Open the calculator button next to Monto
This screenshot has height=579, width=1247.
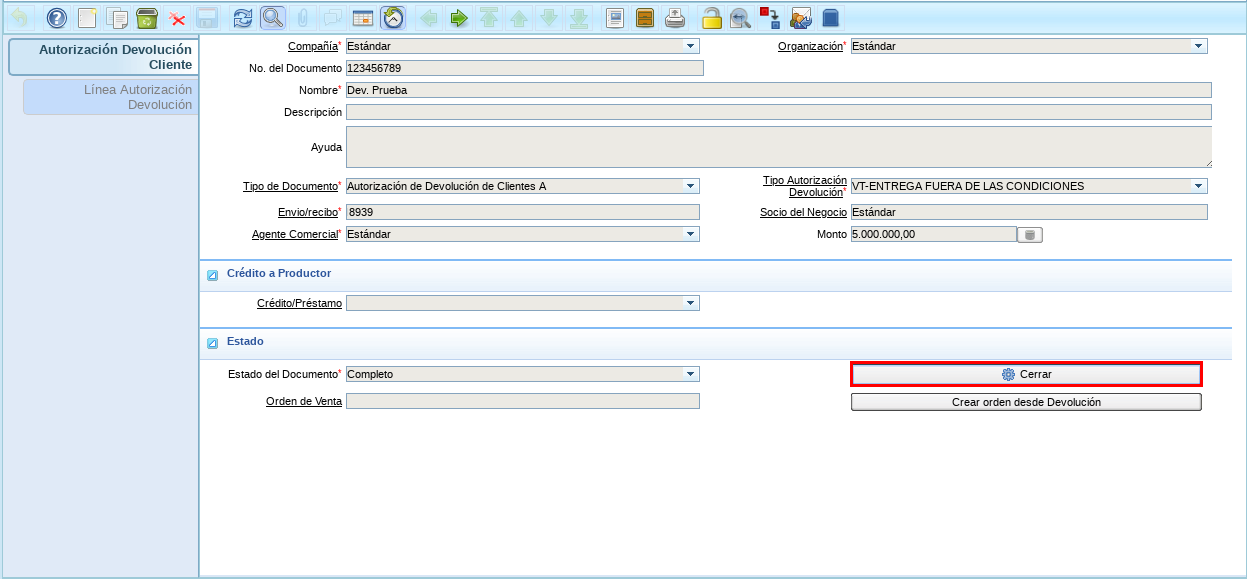pyautogui.click(x=1030, y=235)
